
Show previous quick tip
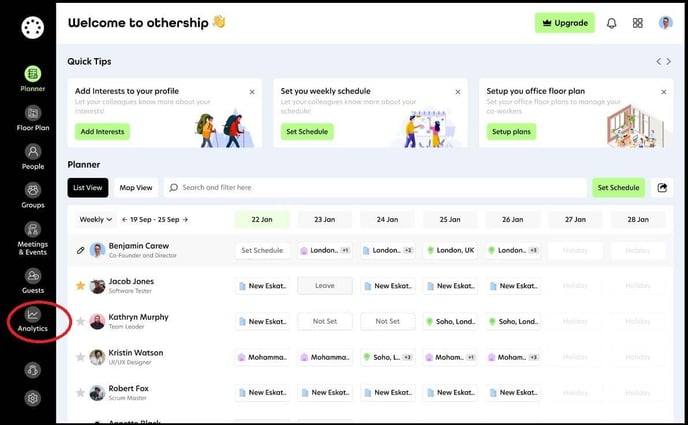coord(659,61)
